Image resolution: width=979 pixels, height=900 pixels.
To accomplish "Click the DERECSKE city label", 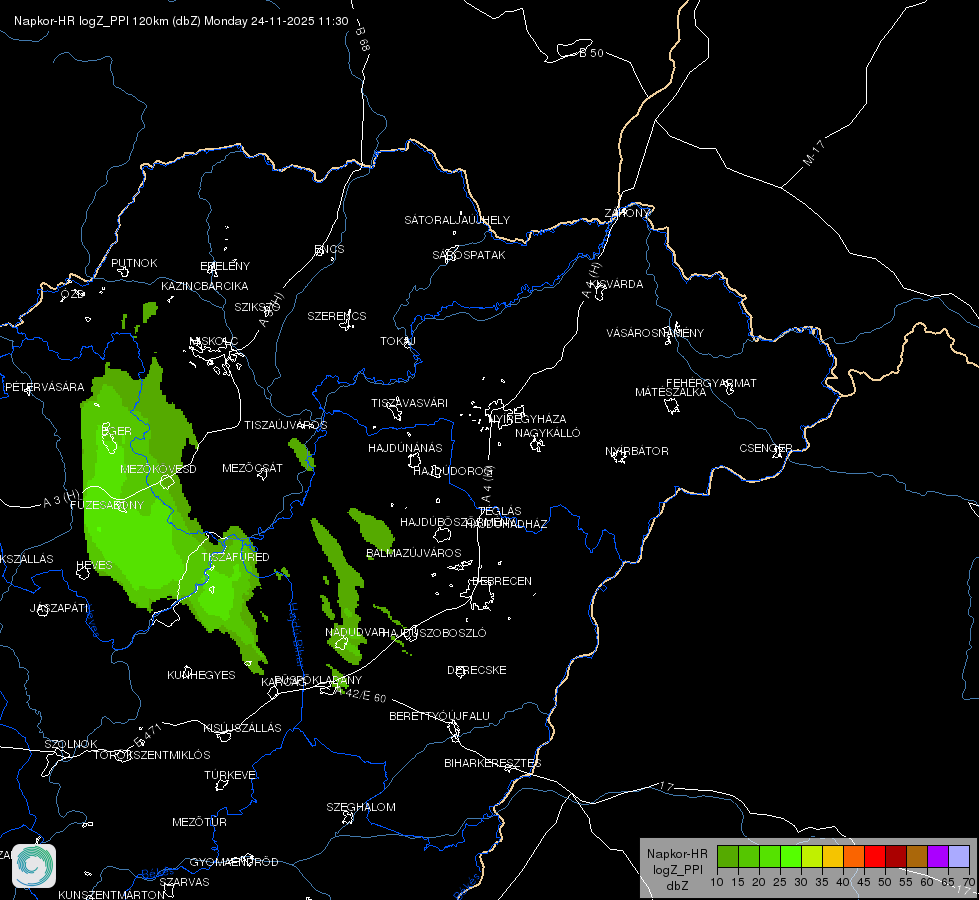I will [477, 670].
